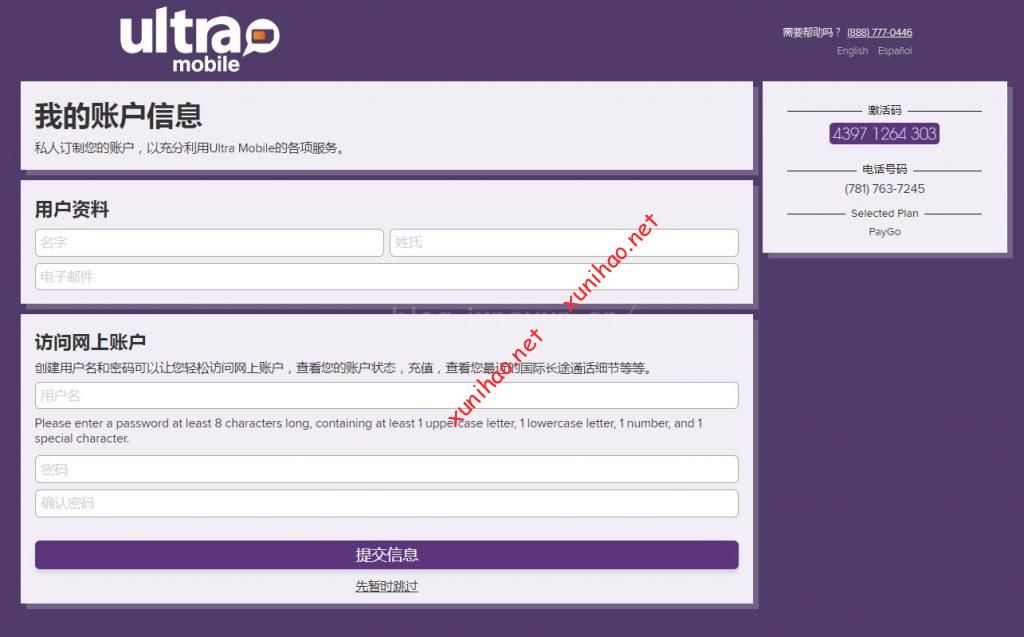Click the 访问网上账户 section heading
This screenshot has height=637, width=1024.
point(90,342)
